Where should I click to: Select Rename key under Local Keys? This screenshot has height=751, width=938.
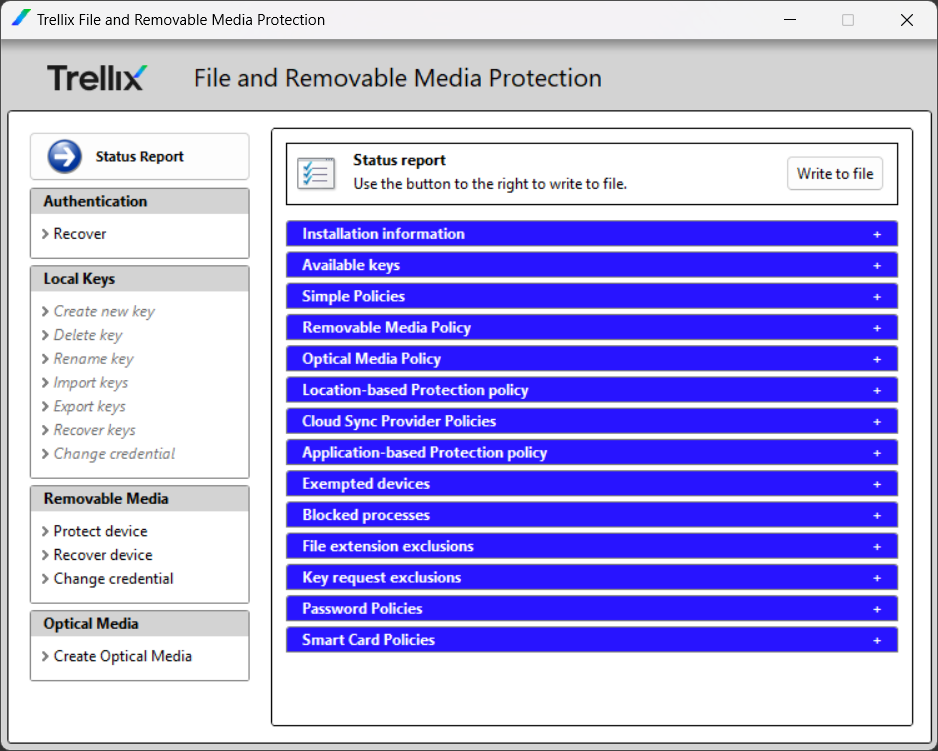coord(93,358)
